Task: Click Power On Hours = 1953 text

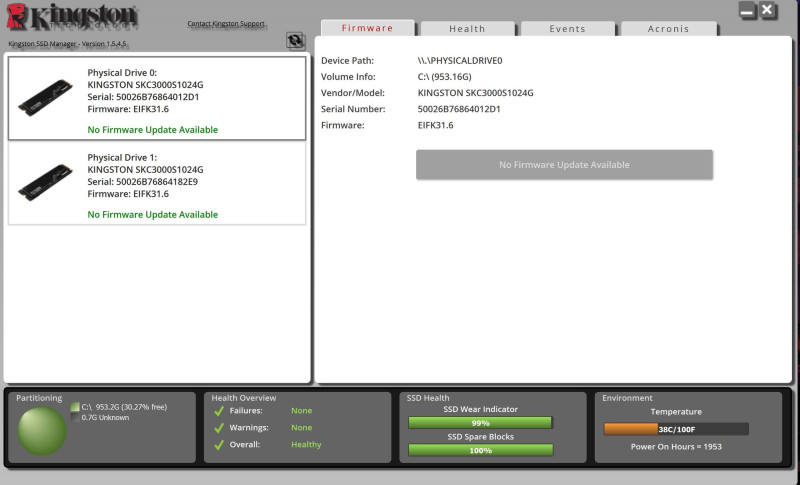Action: [x=676, y=447]
